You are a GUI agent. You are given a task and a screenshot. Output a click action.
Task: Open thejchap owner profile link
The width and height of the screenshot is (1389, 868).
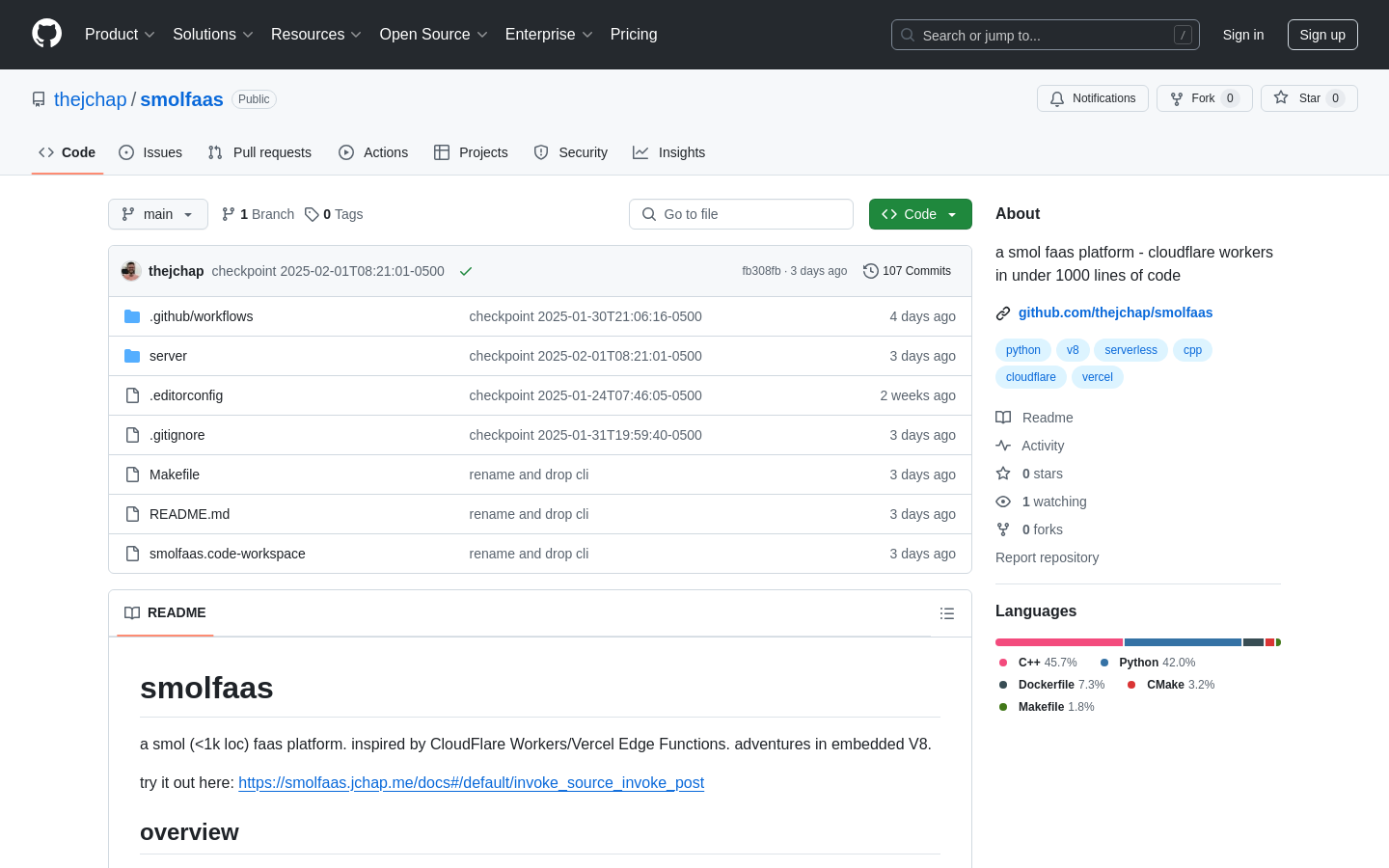(91, 99)
